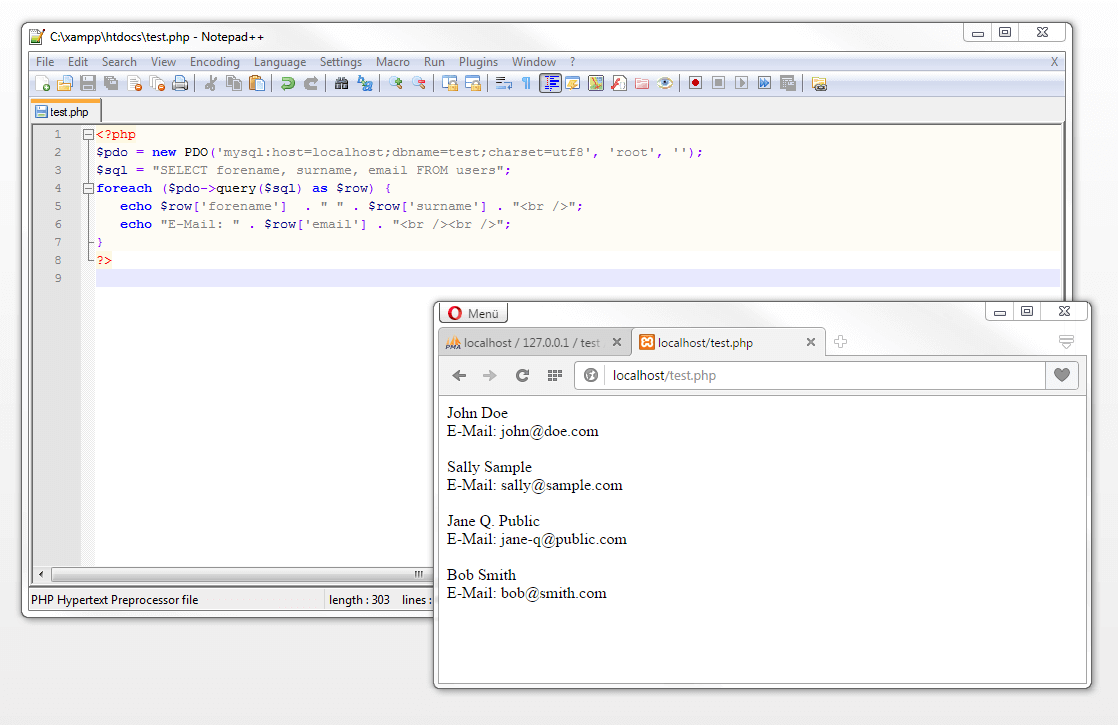Go forward in the Opera browser
Viewport: 1118px width, 725px height.
[x=490, y=376]
